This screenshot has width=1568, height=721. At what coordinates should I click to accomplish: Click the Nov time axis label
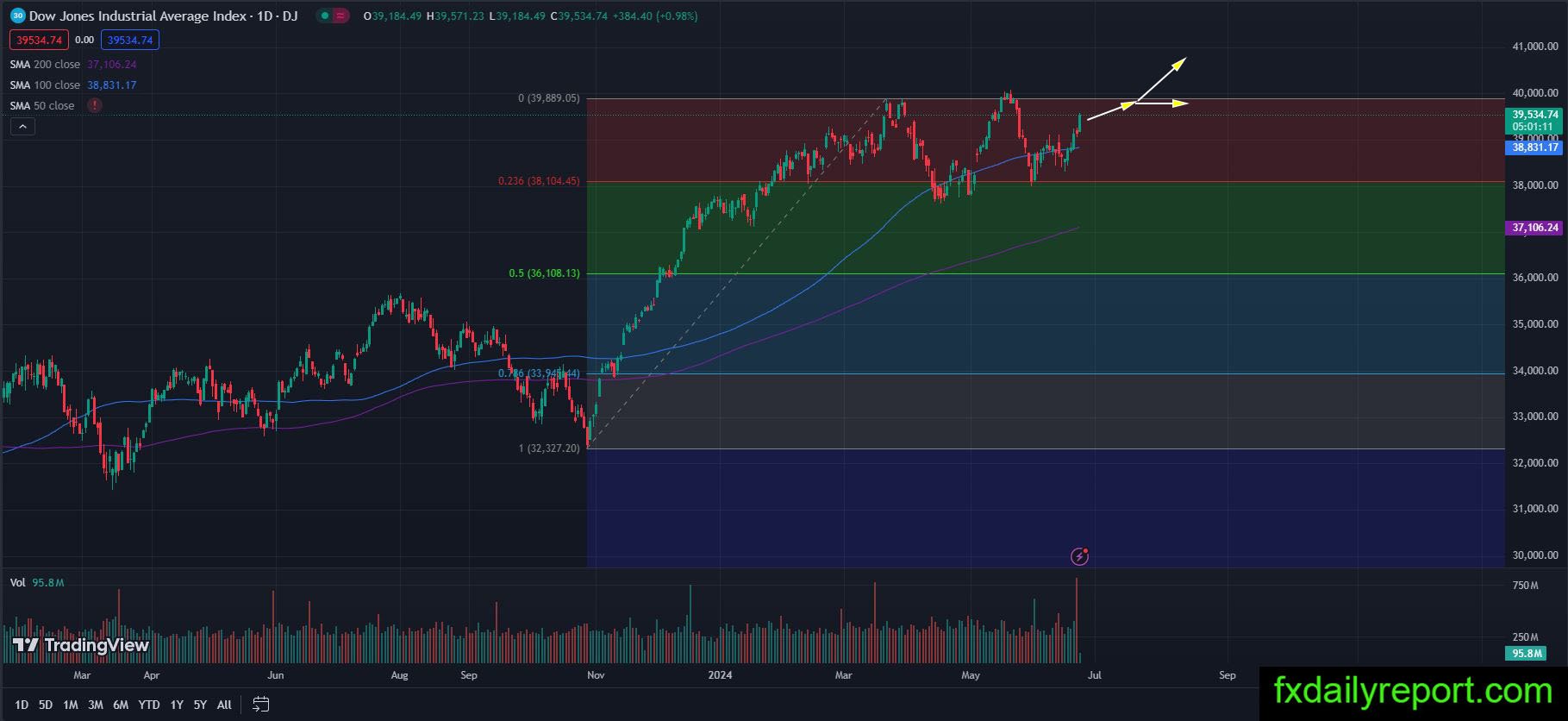[596, 675]
